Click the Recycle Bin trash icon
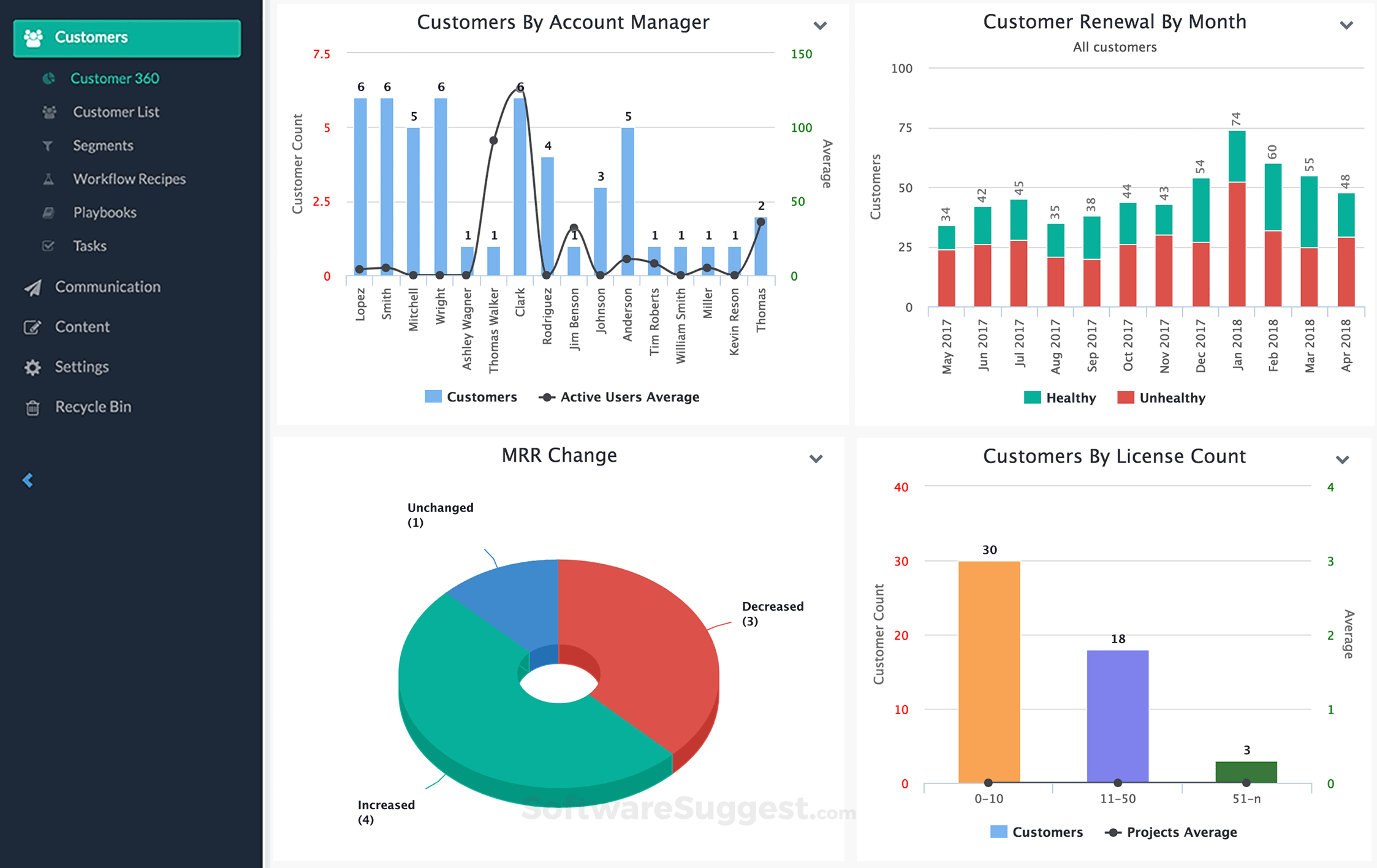The height and width of the screenshot is (868, 1377). [32, 407]
